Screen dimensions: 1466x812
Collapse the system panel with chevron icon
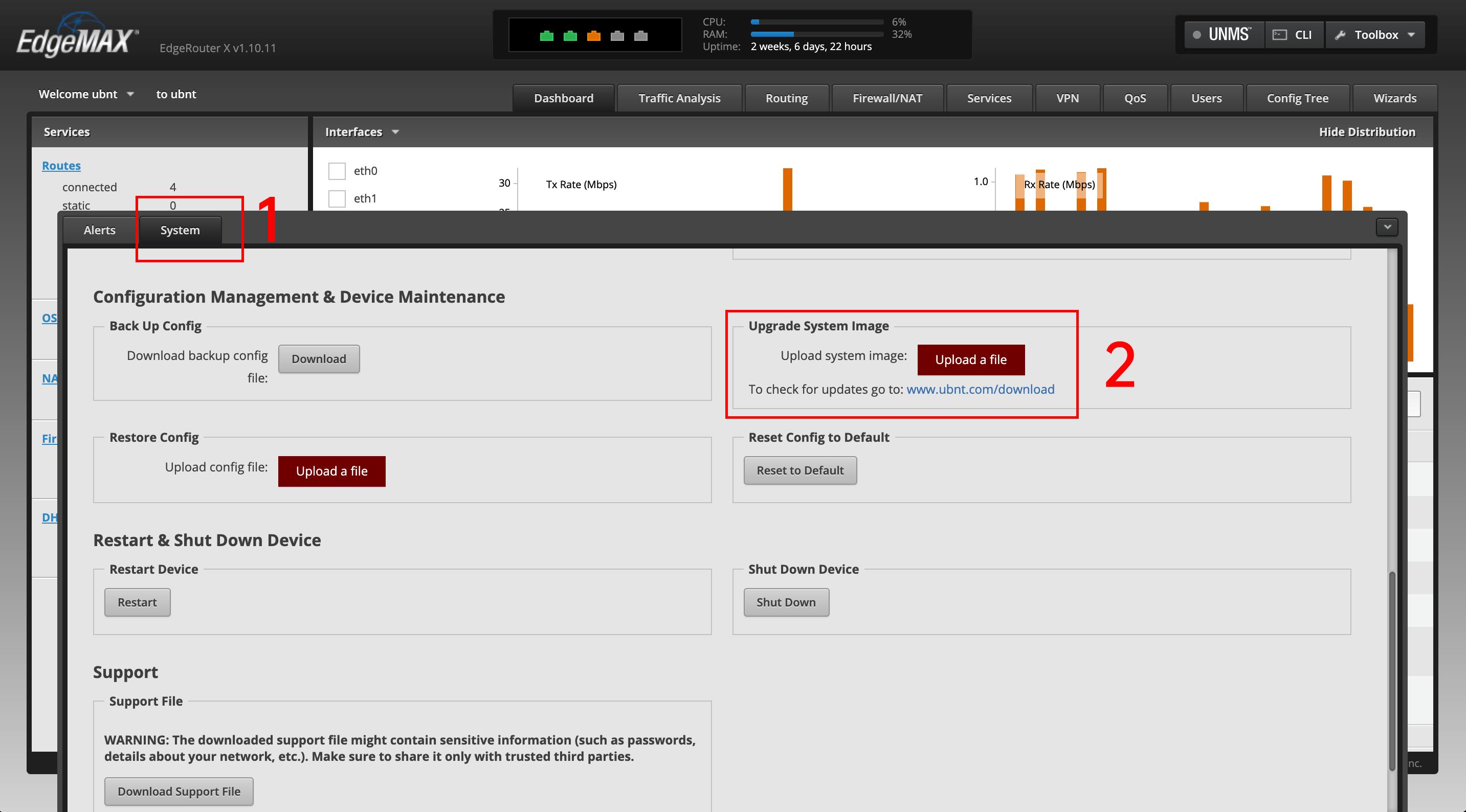[1387, 227]
